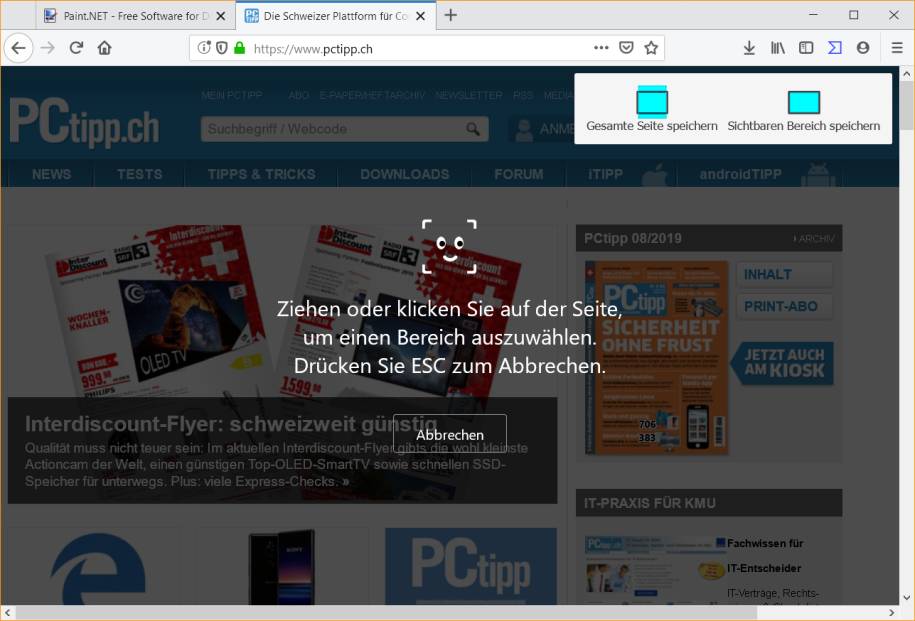Open the Firefox home page

click(x=104, y=47)
